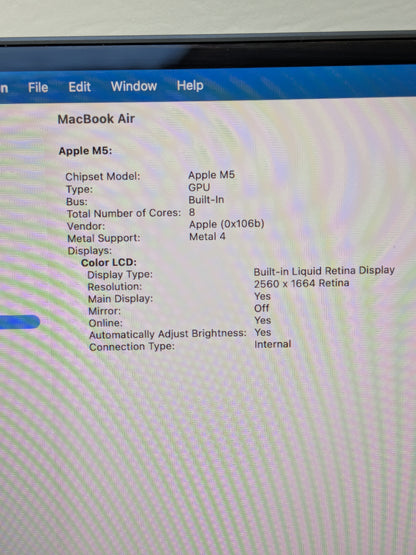This screenshot has width=416, height=555.
Task: Click the 'Connection Type:' label
Action: (x=132, y=347)
